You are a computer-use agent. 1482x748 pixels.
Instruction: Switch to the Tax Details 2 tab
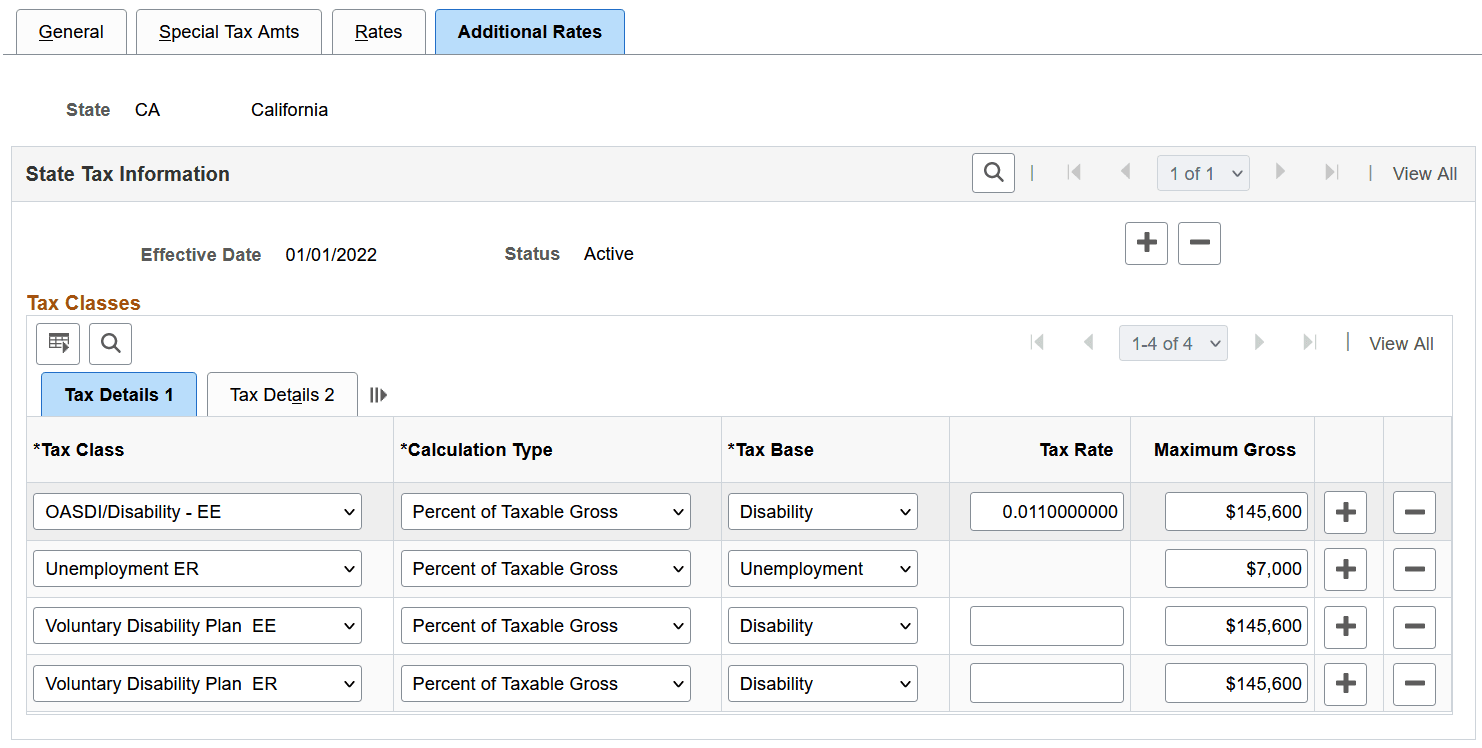tap(282, 394)
